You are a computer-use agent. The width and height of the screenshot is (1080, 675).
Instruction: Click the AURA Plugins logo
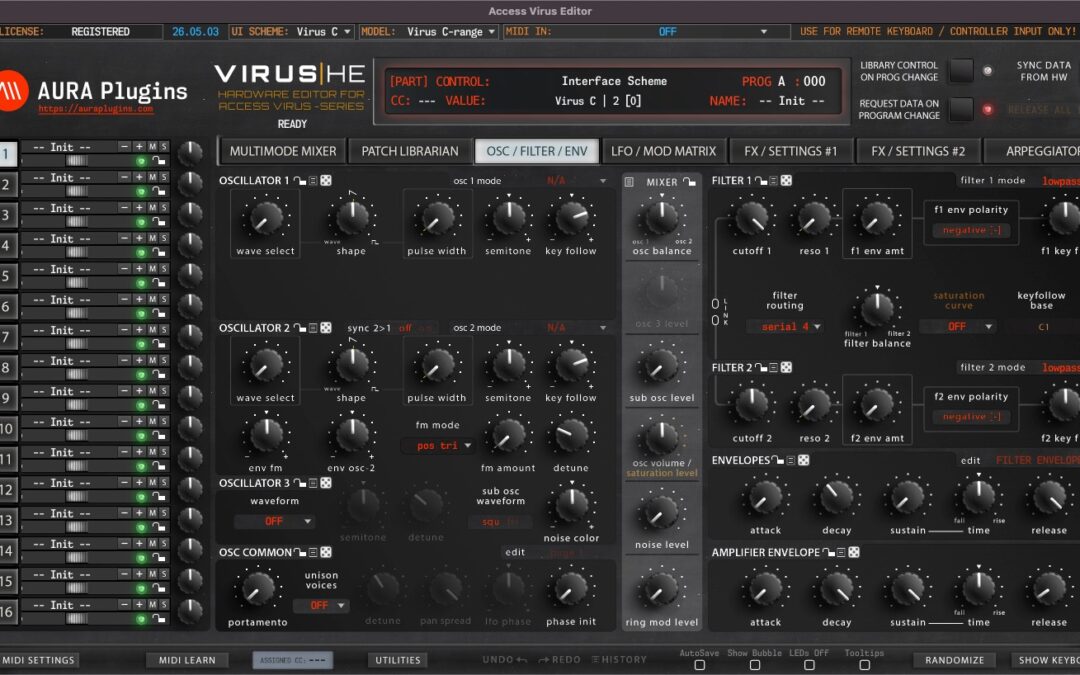[12, 91]
